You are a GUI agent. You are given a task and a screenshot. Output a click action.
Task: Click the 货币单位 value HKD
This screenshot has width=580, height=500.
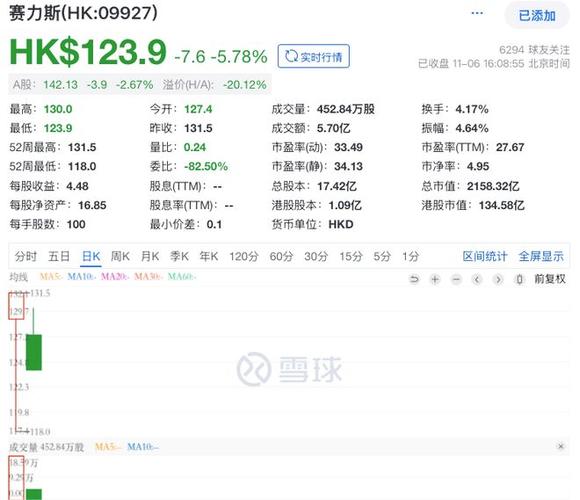[341, 224]
